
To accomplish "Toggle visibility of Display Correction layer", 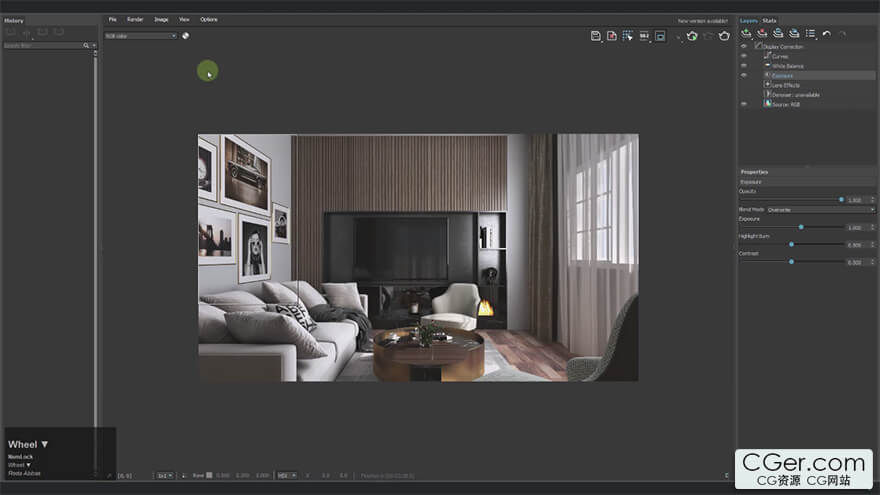I will [x=743, y=46].
